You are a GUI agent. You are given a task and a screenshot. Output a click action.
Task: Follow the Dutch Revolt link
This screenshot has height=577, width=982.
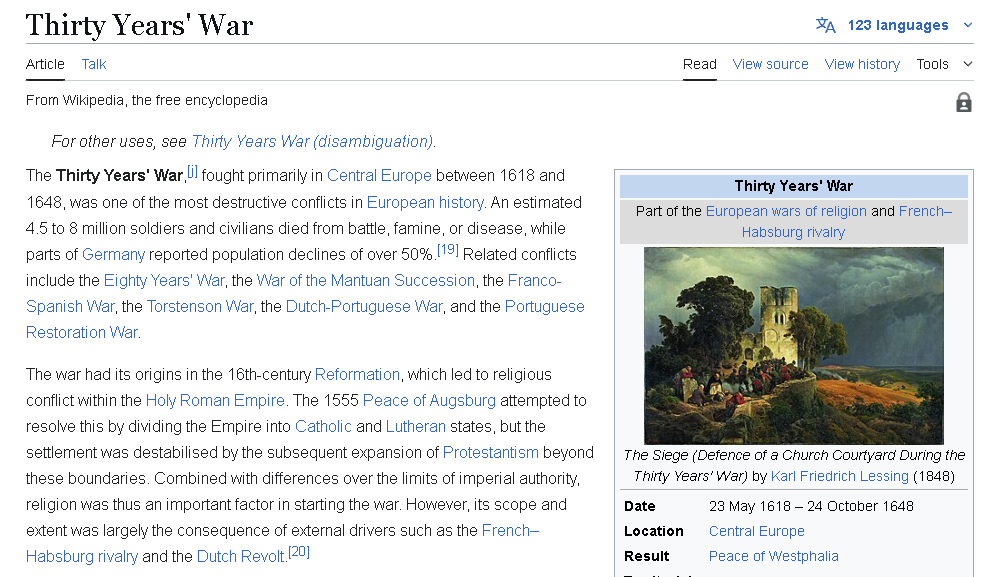click(x=240, y=556)
